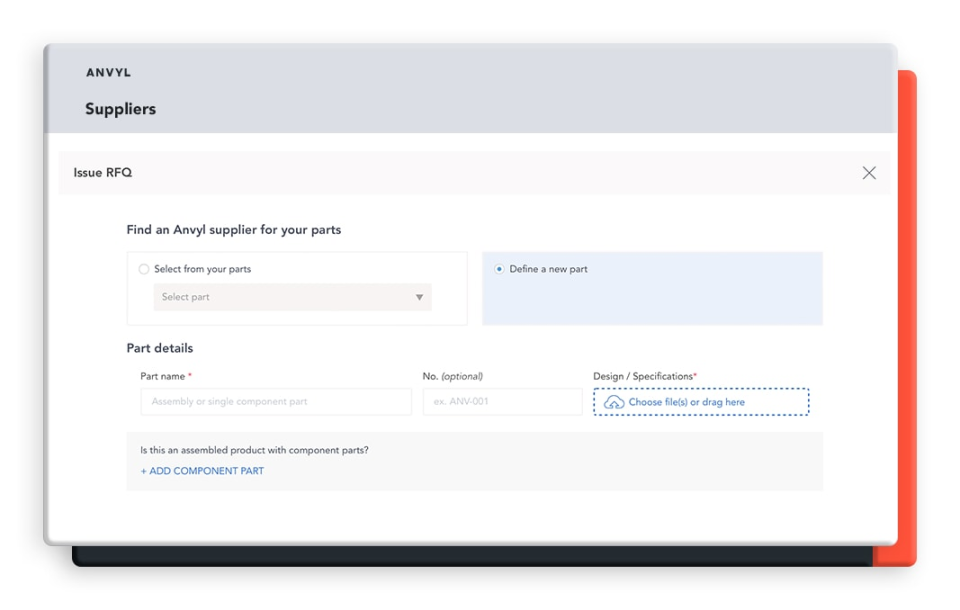Click the "+ ADD COMPONENT PART" link
Screen dimensions: 960x610
point(202,471)
